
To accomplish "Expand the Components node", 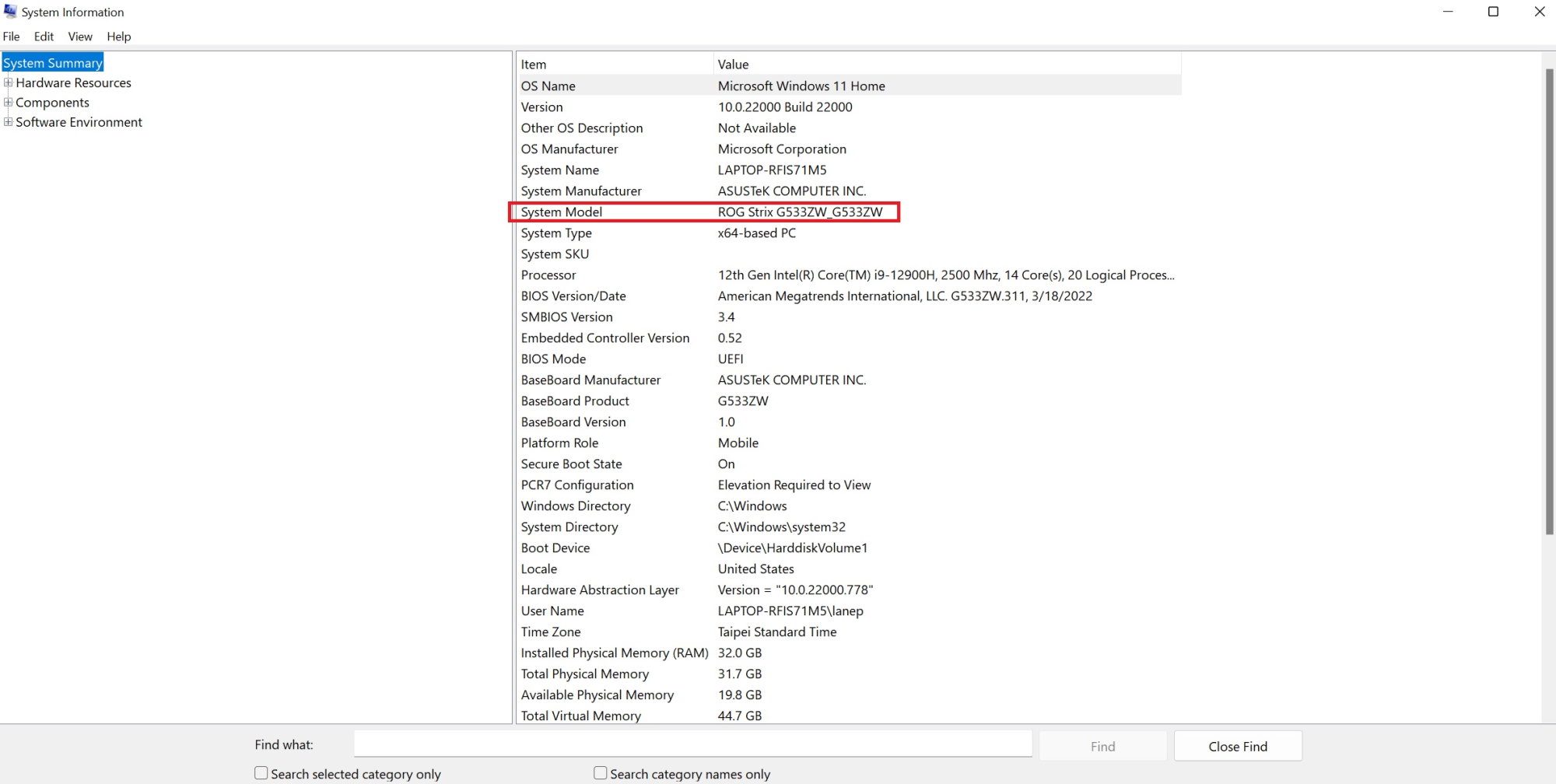I will click(8, 102).
